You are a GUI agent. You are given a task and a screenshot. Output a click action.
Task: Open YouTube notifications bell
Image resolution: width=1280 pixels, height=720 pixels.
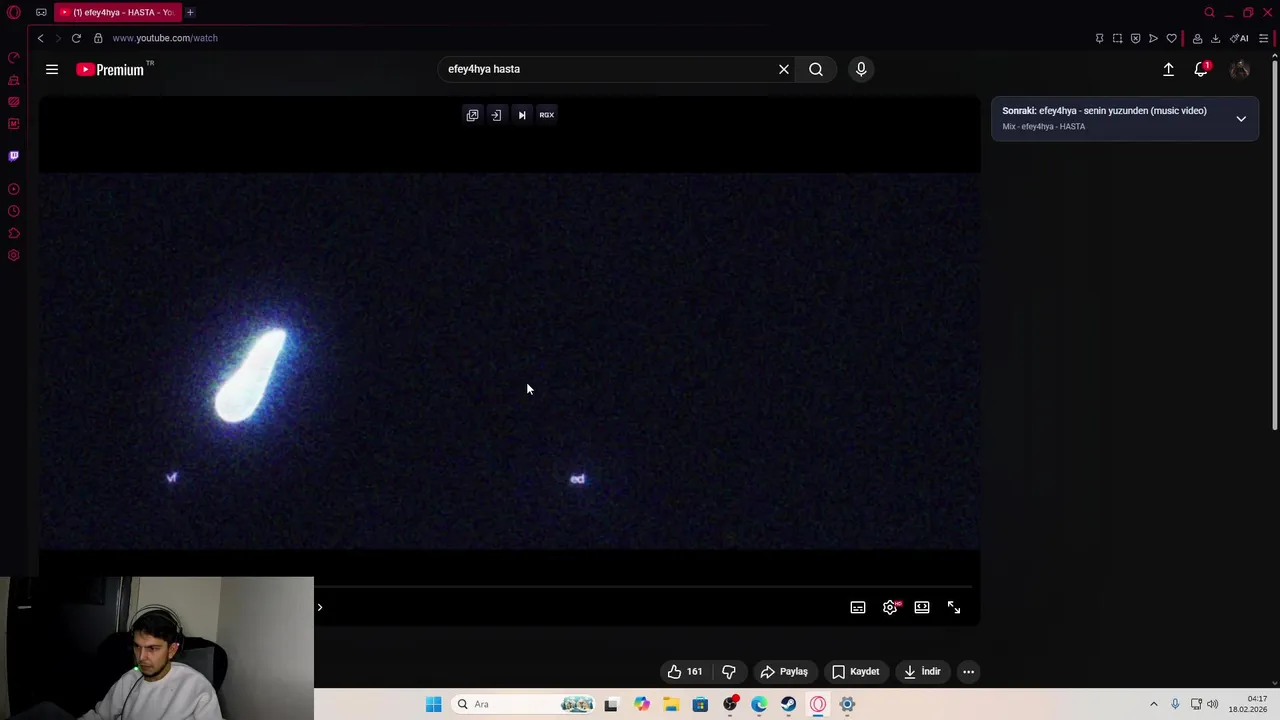(x=1201, y=69)
